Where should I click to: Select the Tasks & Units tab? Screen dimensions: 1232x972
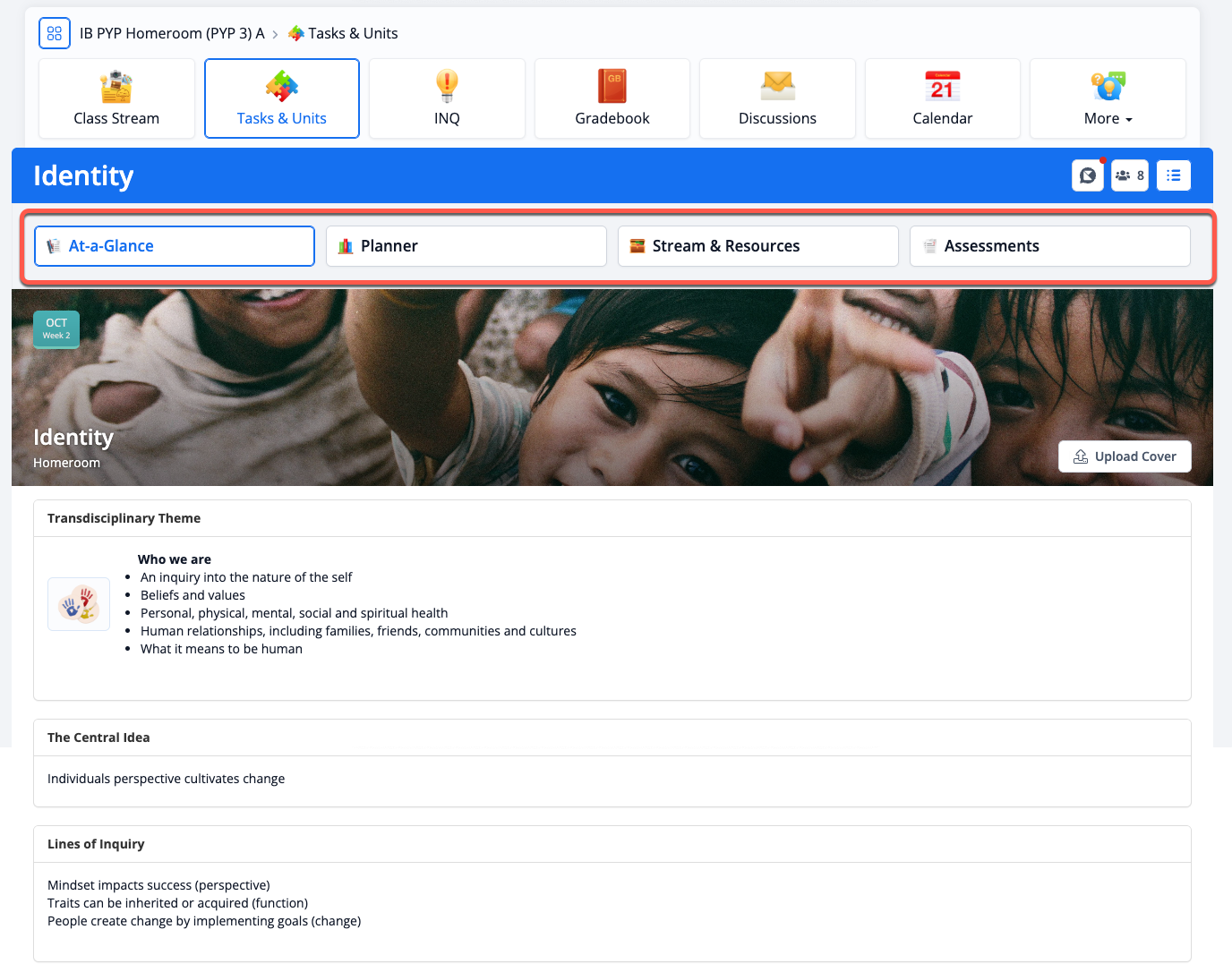282,98
